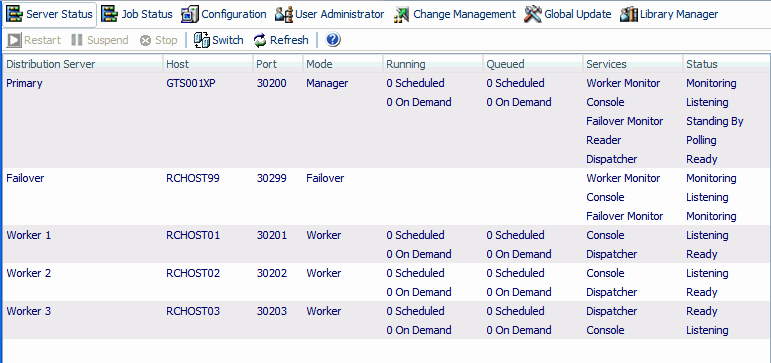Refresh the server status list
Viewport: 771px width, 363px height.
click(x=281, y=40)
